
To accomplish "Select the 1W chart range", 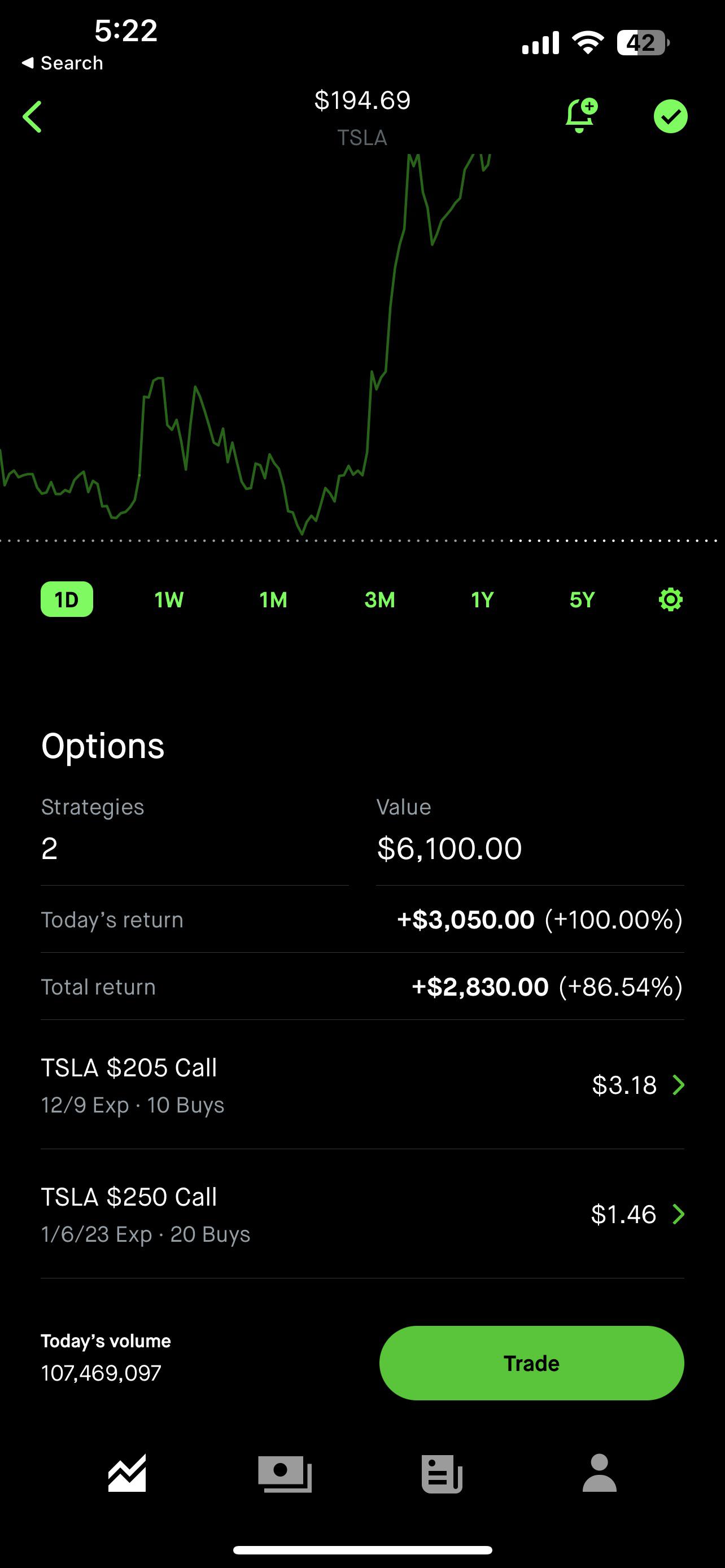I will (169, 599).
